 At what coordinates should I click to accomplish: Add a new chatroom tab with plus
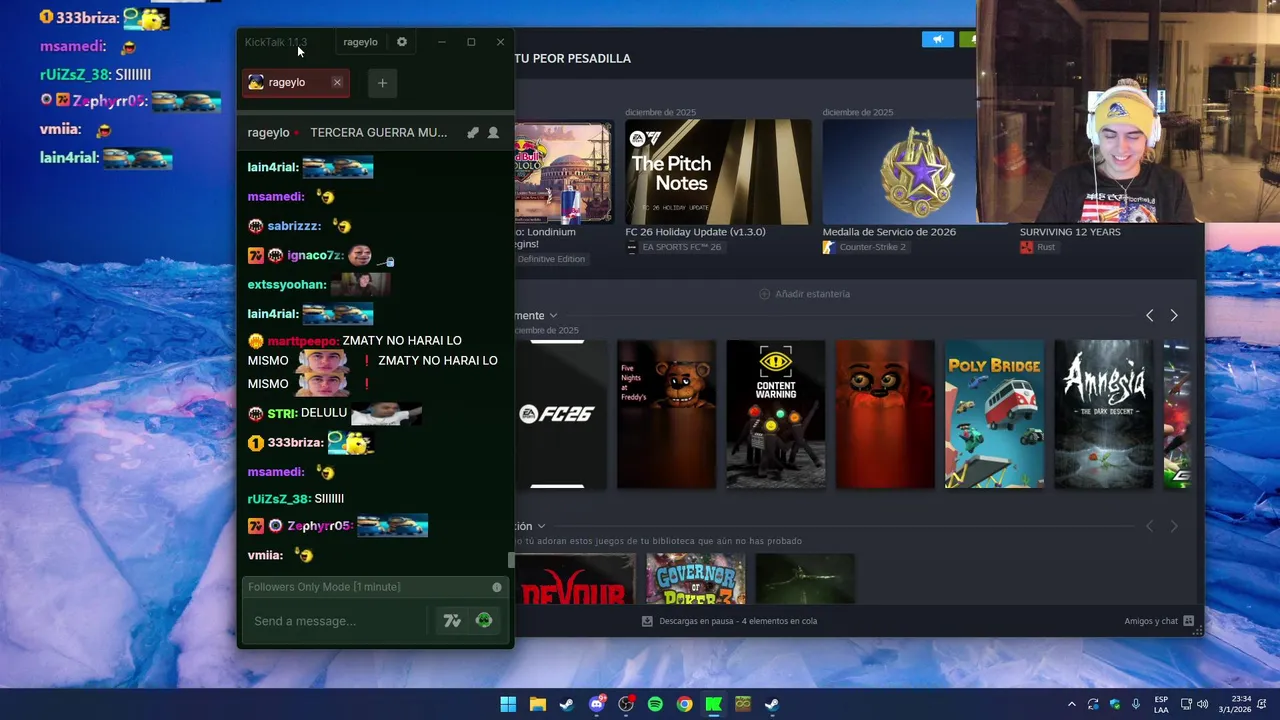pos(382,83)
